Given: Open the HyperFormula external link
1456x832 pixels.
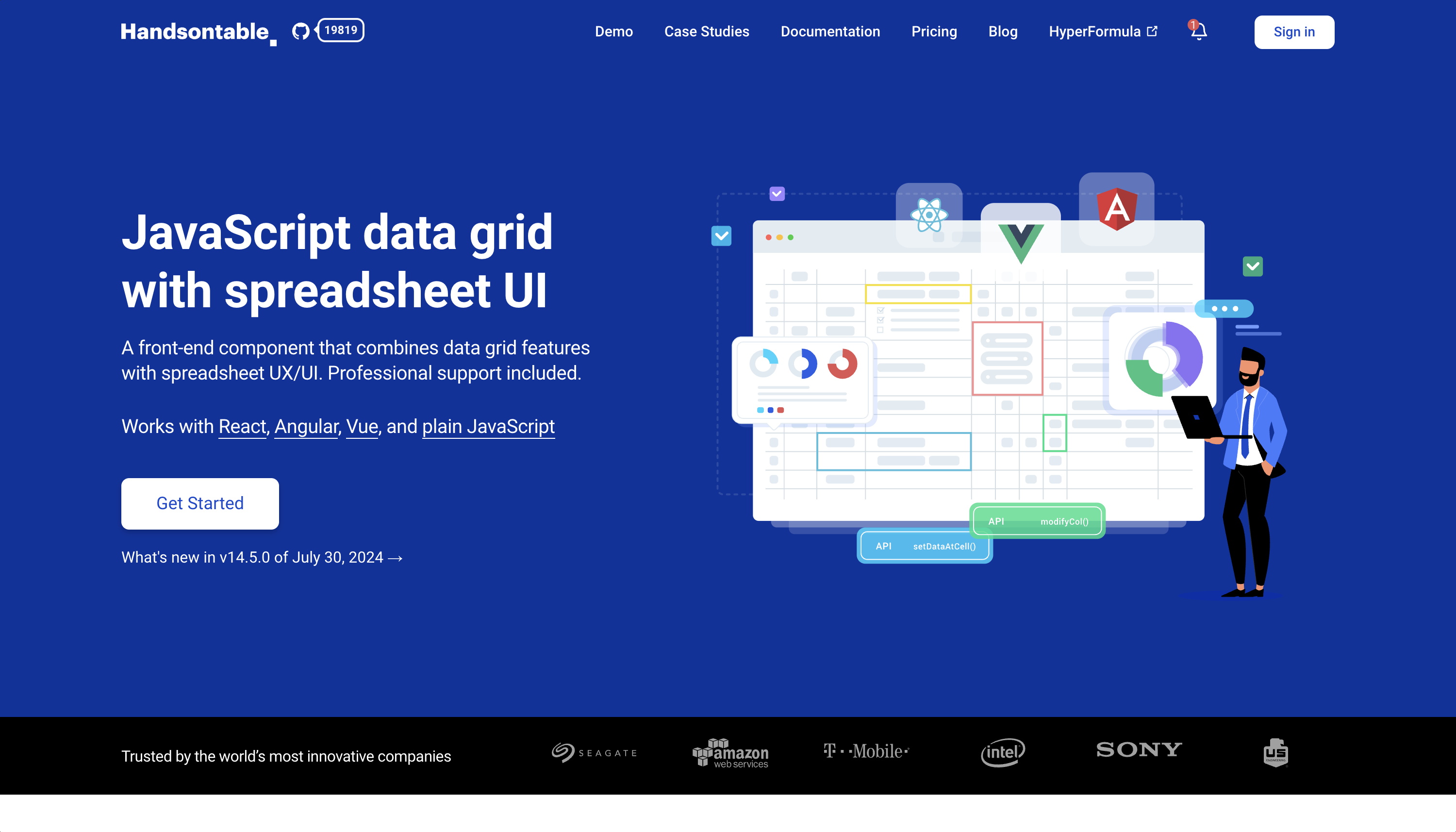Looking at the screenshot, I should (x=1103, y=32).
